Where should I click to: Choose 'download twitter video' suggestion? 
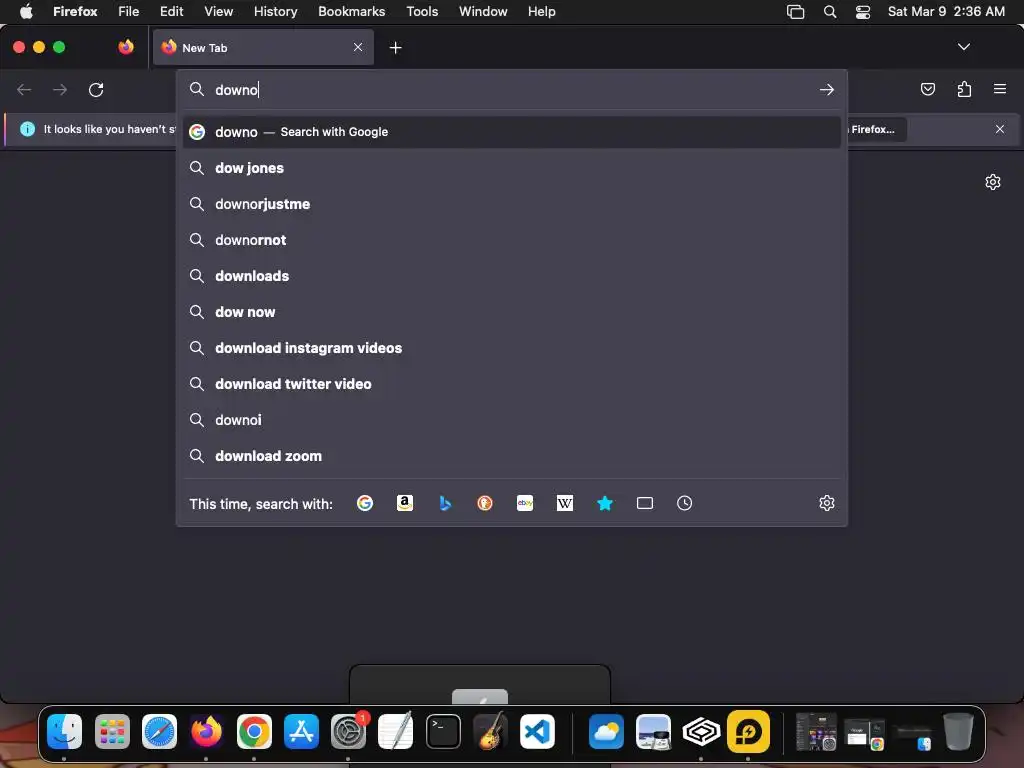coord(511,383)
